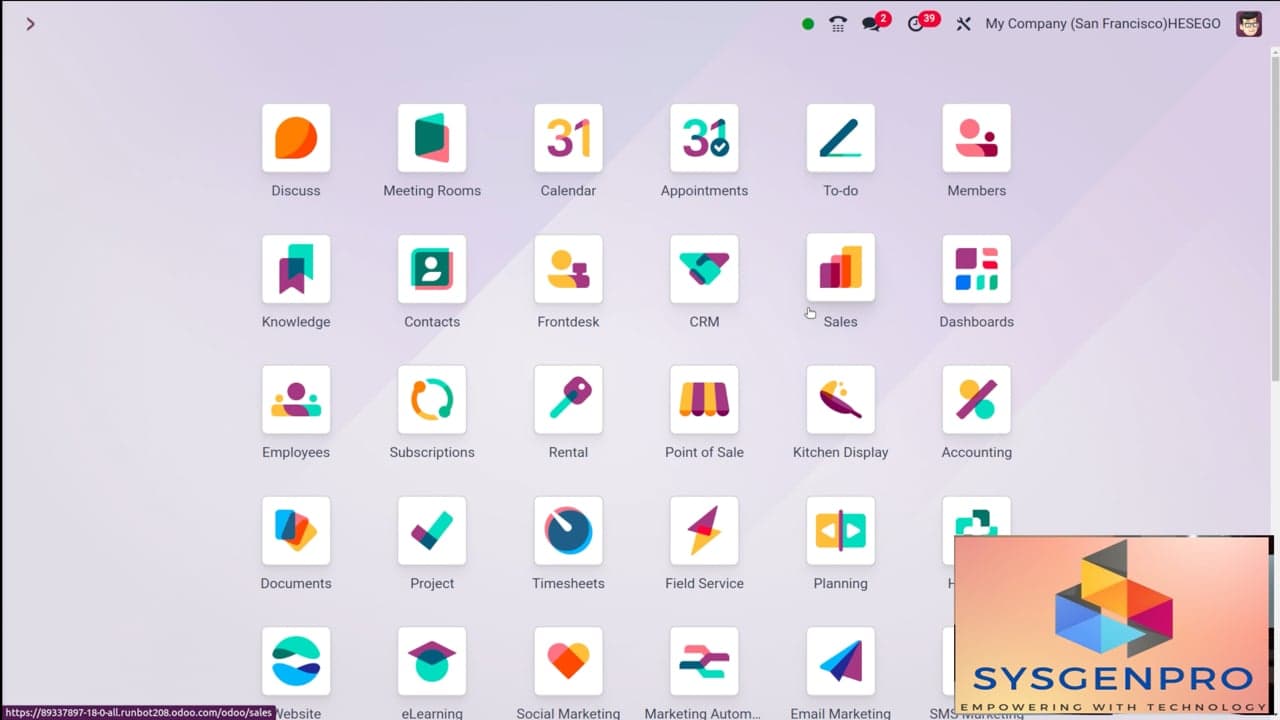This screenshot has height=720, width=1280.
Task: Open the Rental app
Action: tap(568, 400)
